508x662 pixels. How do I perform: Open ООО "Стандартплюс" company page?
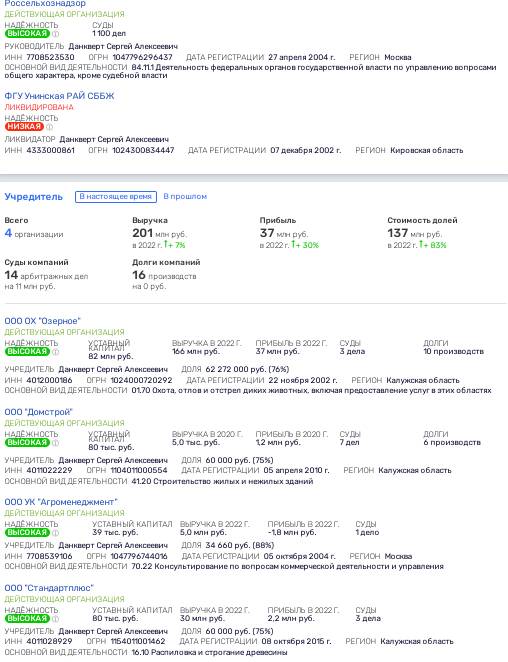point(49,588)
